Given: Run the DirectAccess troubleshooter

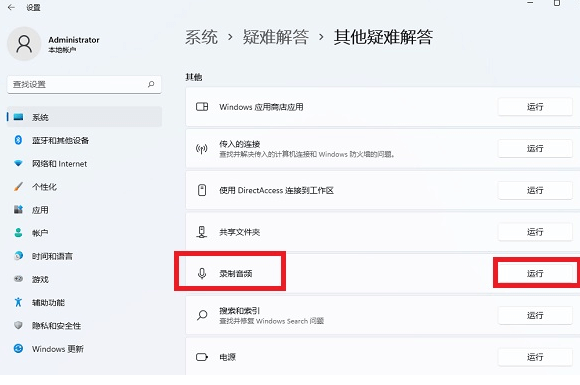Looking at the screenshot, I should point(535,190).
